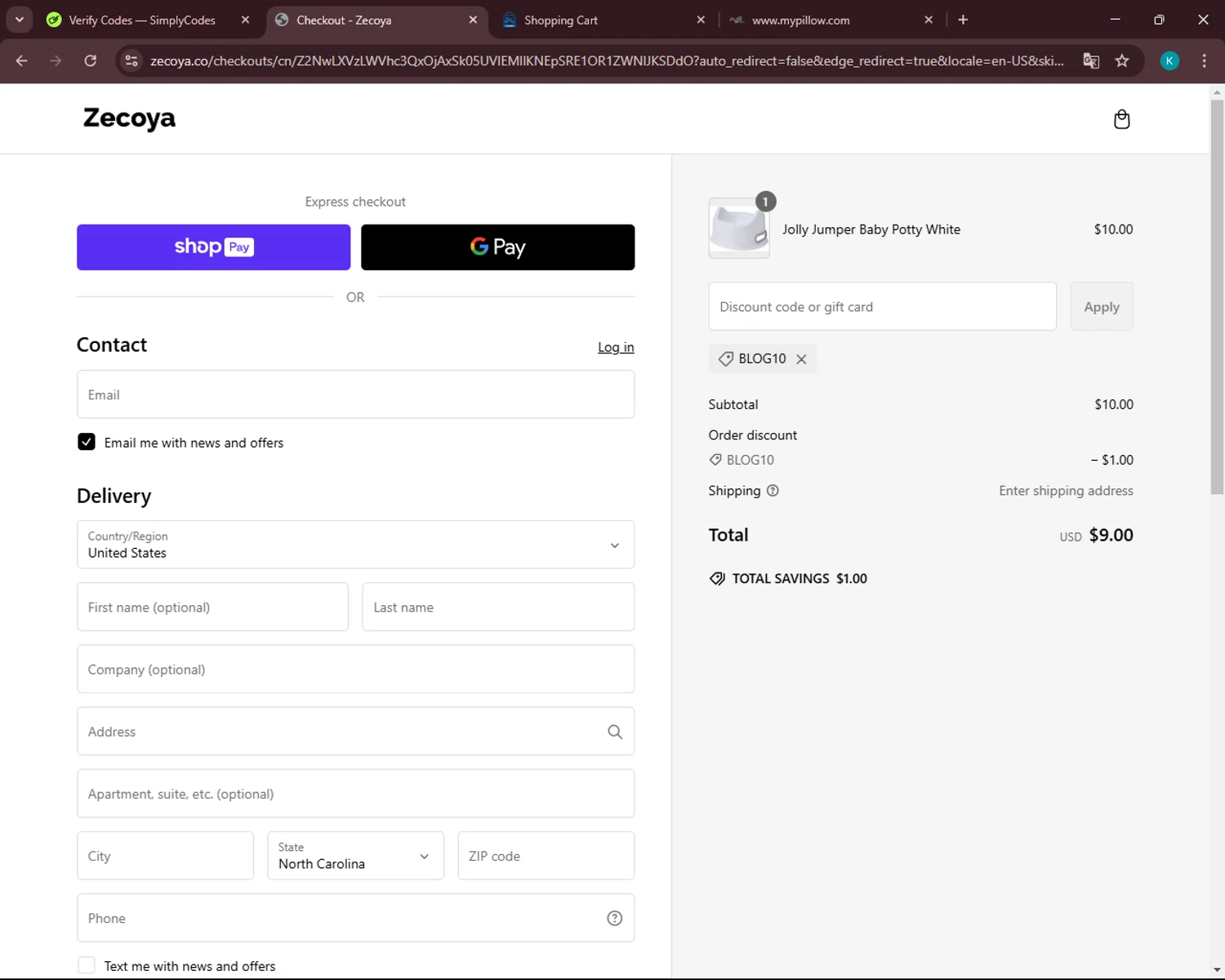Viewport: 1225px width, 980px height.
Task: Click the browser address bar URL
Action: click(x=607, y=60)
